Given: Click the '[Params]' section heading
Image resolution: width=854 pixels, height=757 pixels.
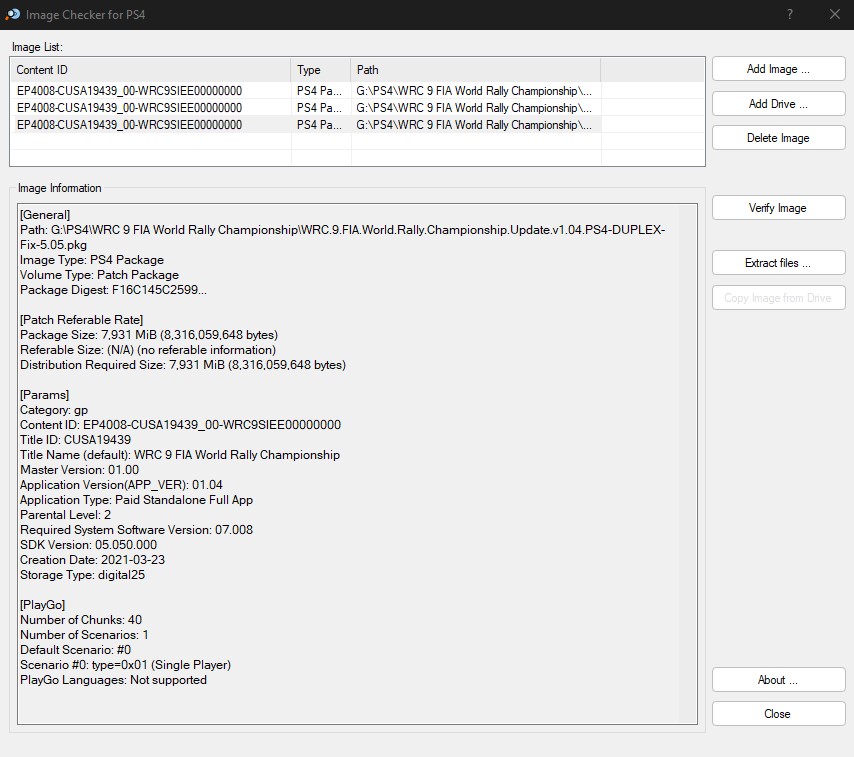Looking at the screenshot, I should [x=45, y=395].
